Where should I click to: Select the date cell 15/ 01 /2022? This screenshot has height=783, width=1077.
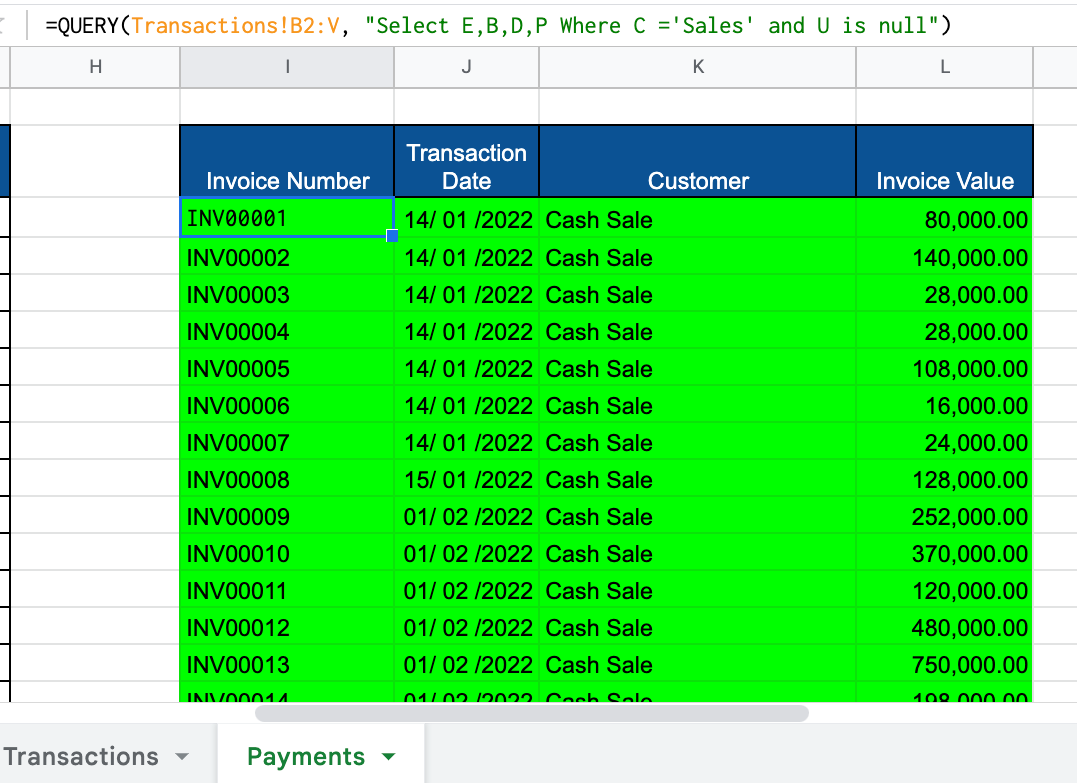tap(466, 480)
